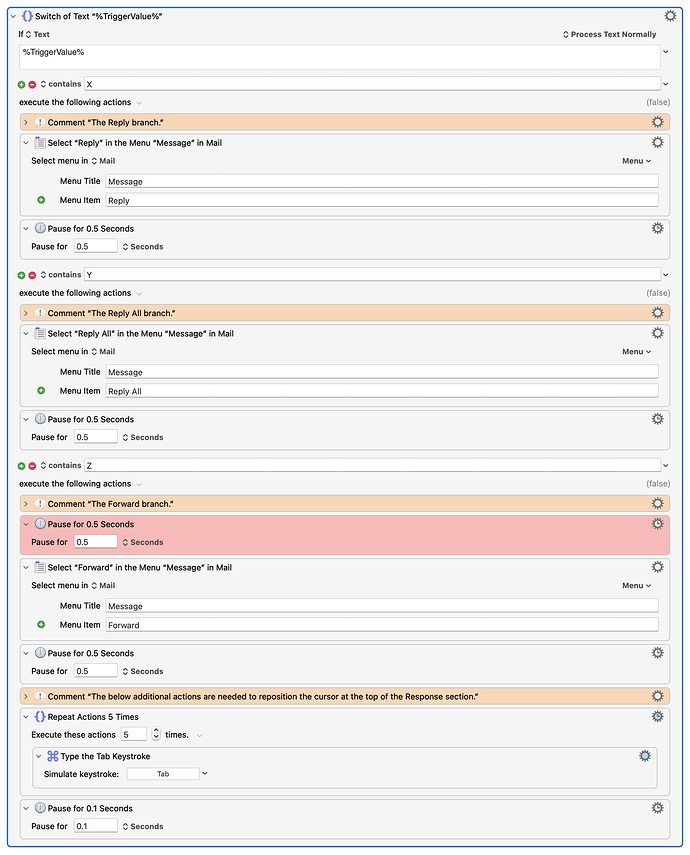The width and height of the screenshot is (690, 855).
Task: Collapse the Repeat Actions 5 Times action
Action: (x=26, y=716)
